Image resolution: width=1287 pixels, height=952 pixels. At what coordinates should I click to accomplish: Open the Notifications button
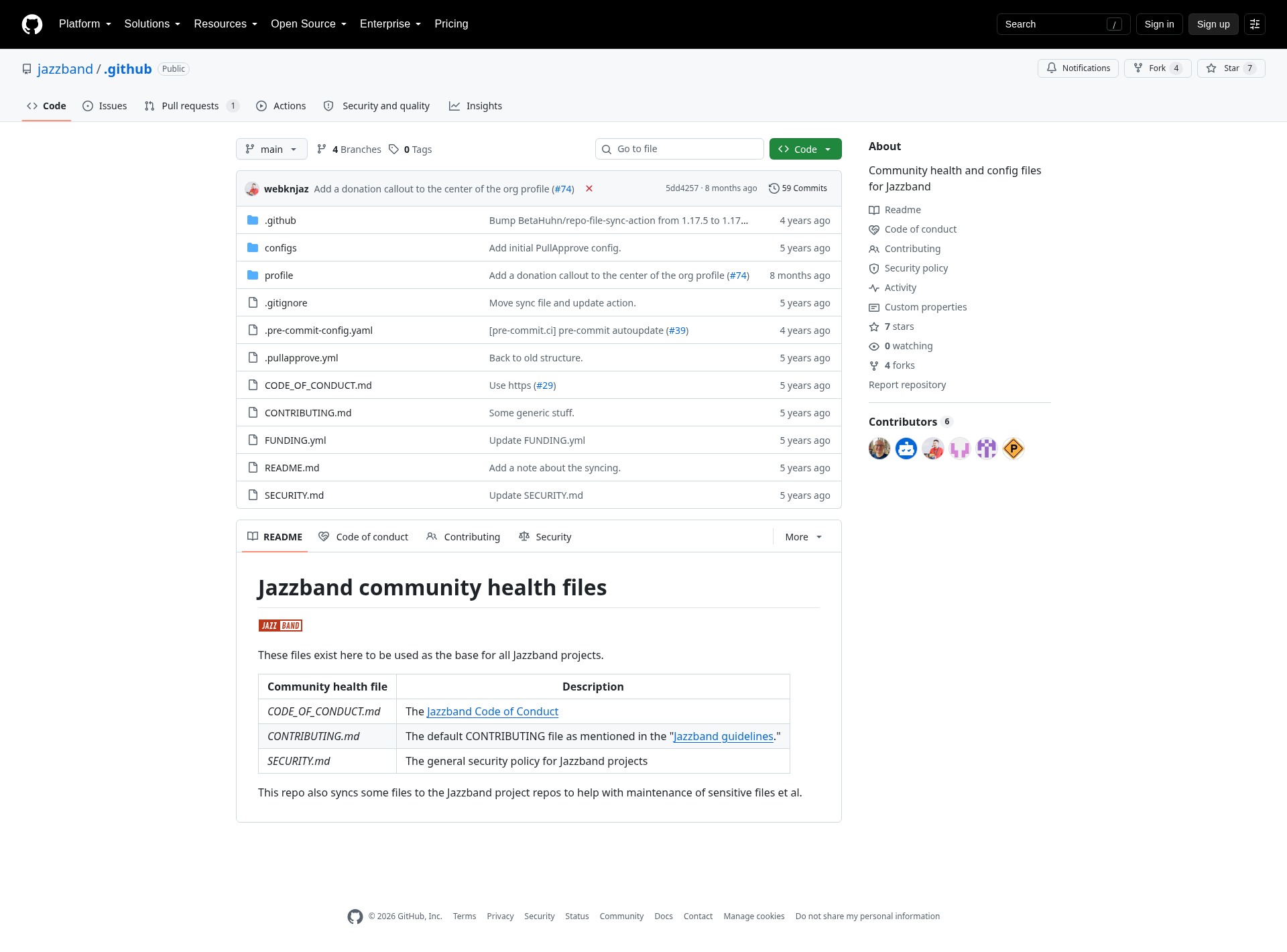[x=1078, y=68]
